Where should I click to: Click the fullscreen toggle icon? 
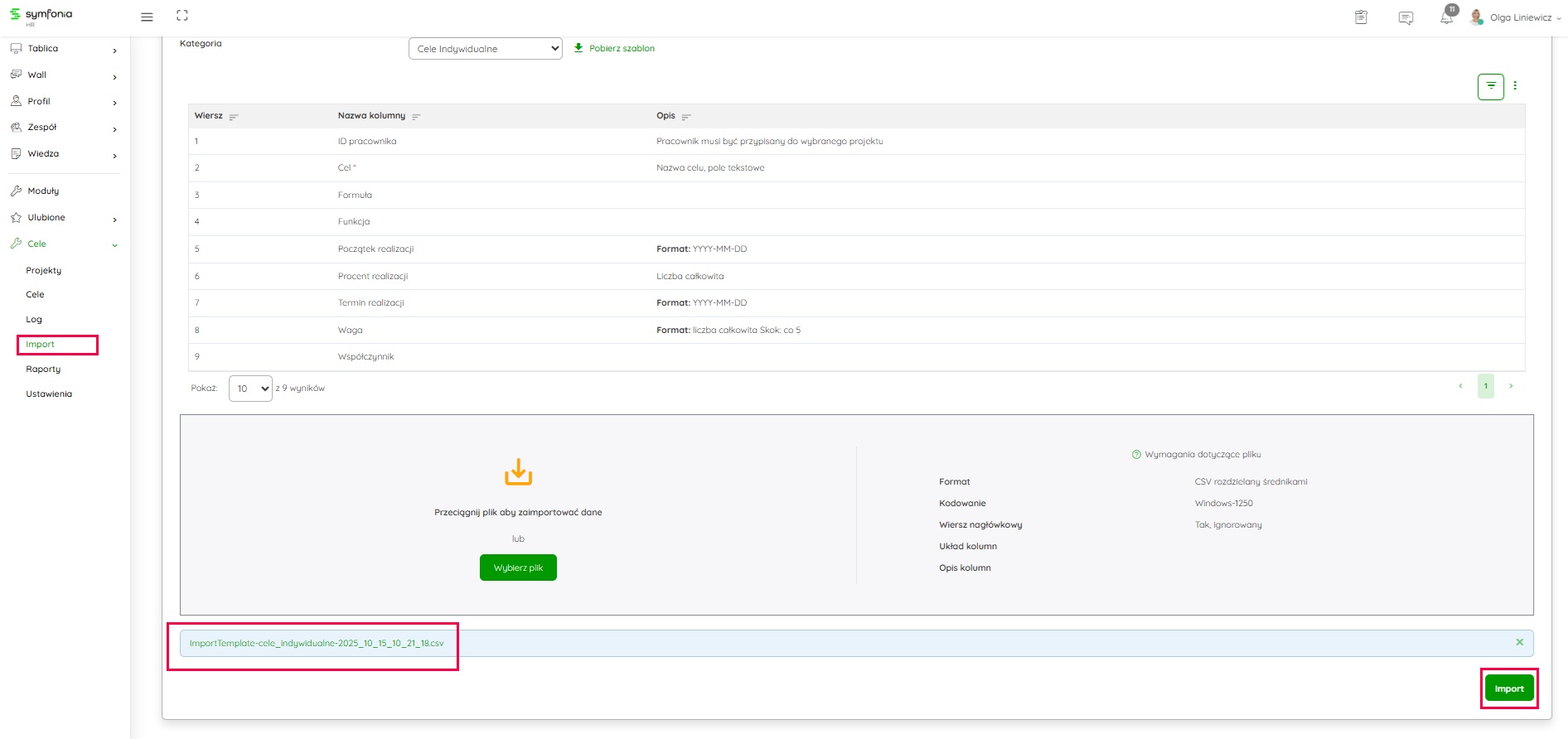(x=182, y=16)
